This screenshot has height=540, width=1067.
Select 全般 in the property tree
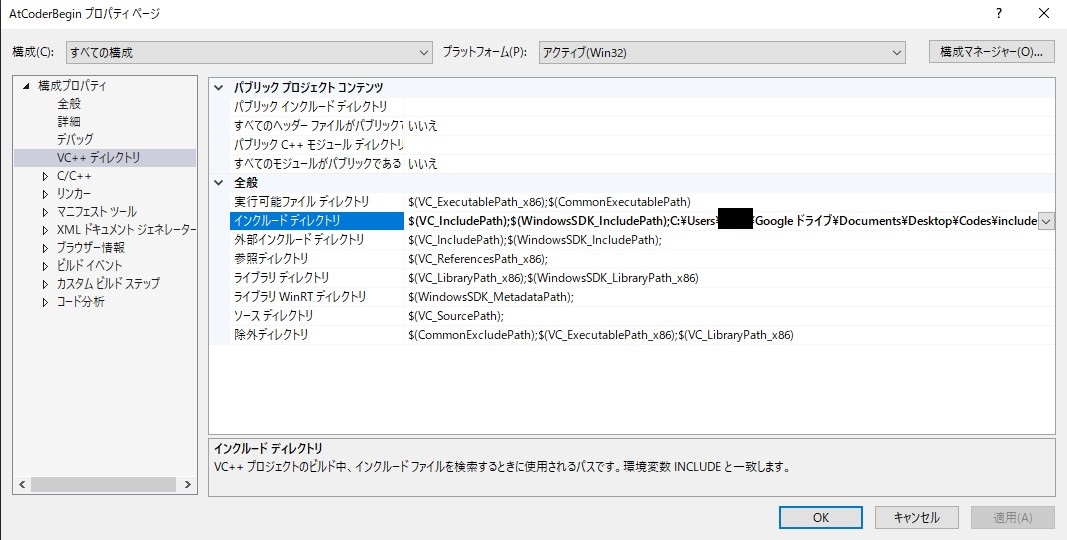[69, 104]
